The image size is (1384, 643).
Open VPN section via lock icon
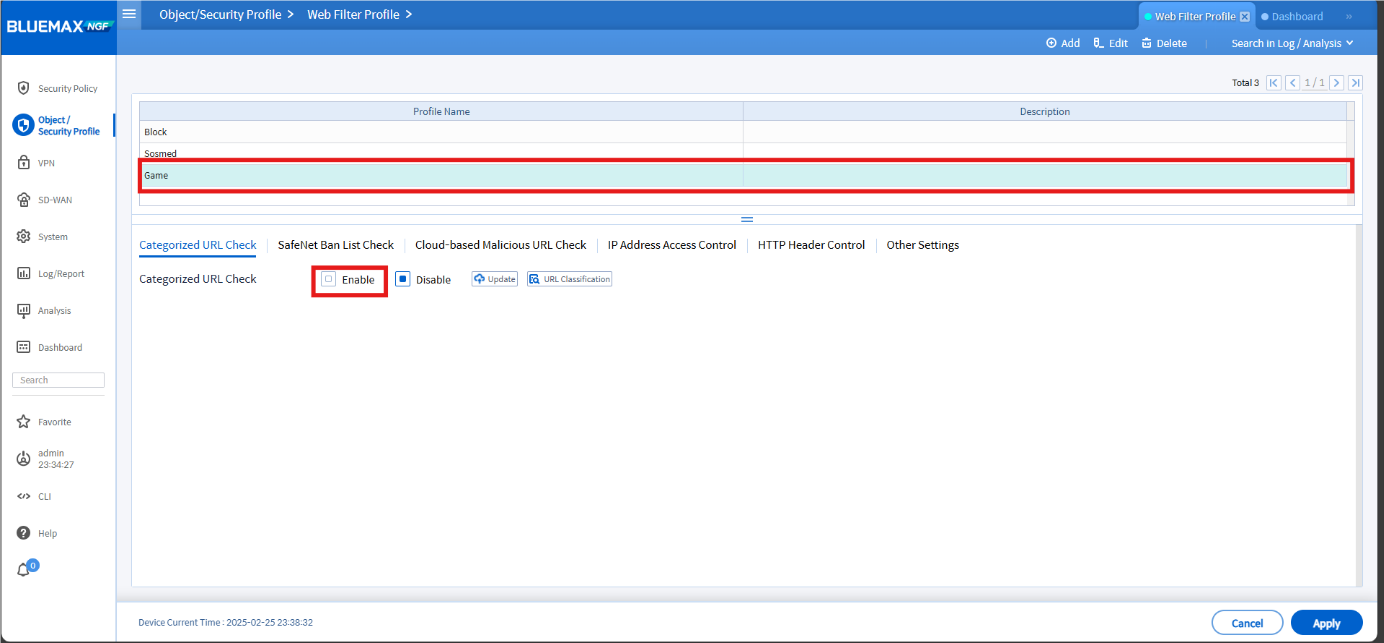point(24,162)
